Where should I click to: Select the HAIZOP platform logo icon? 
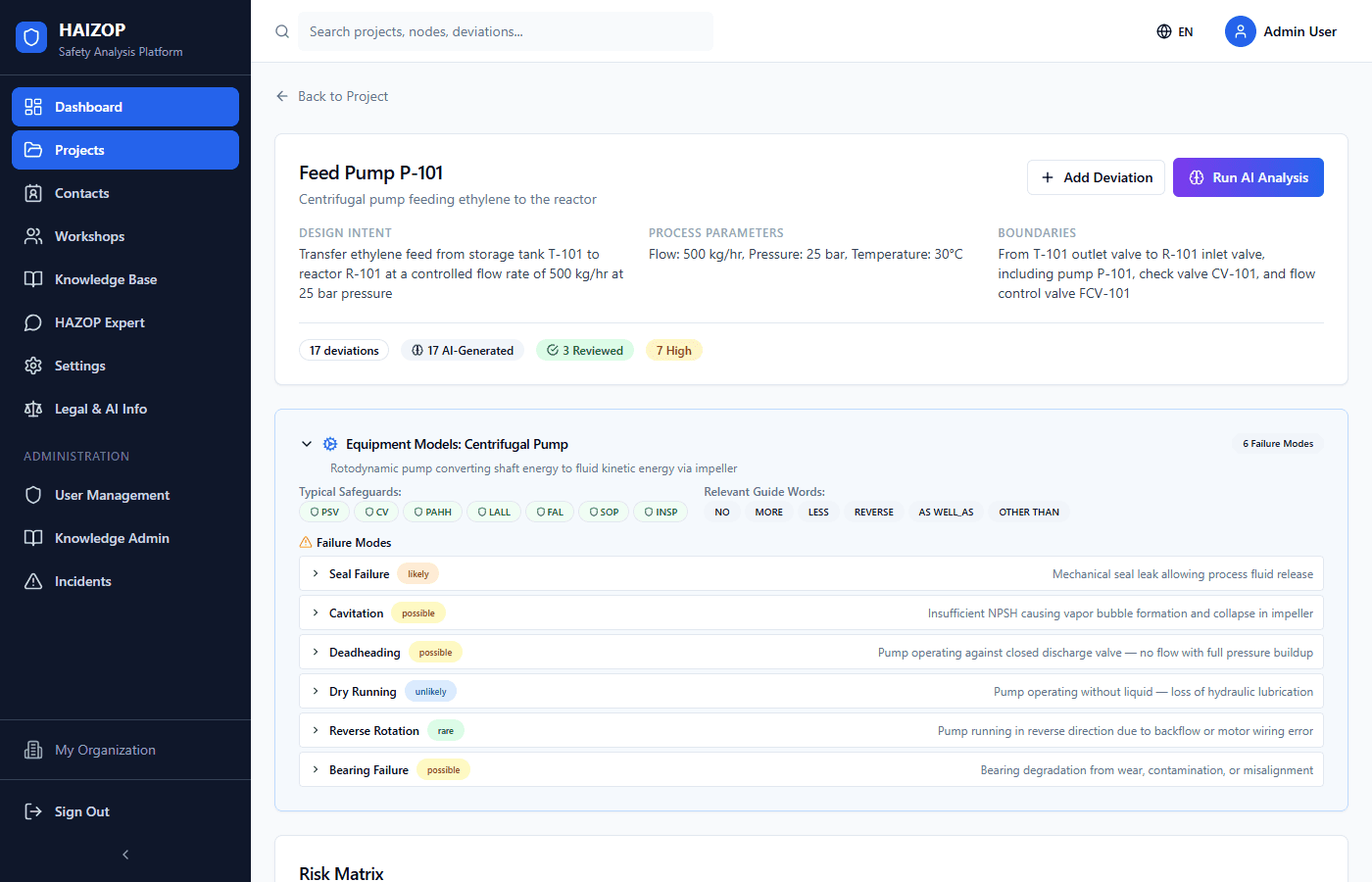(x=31, y=36)
